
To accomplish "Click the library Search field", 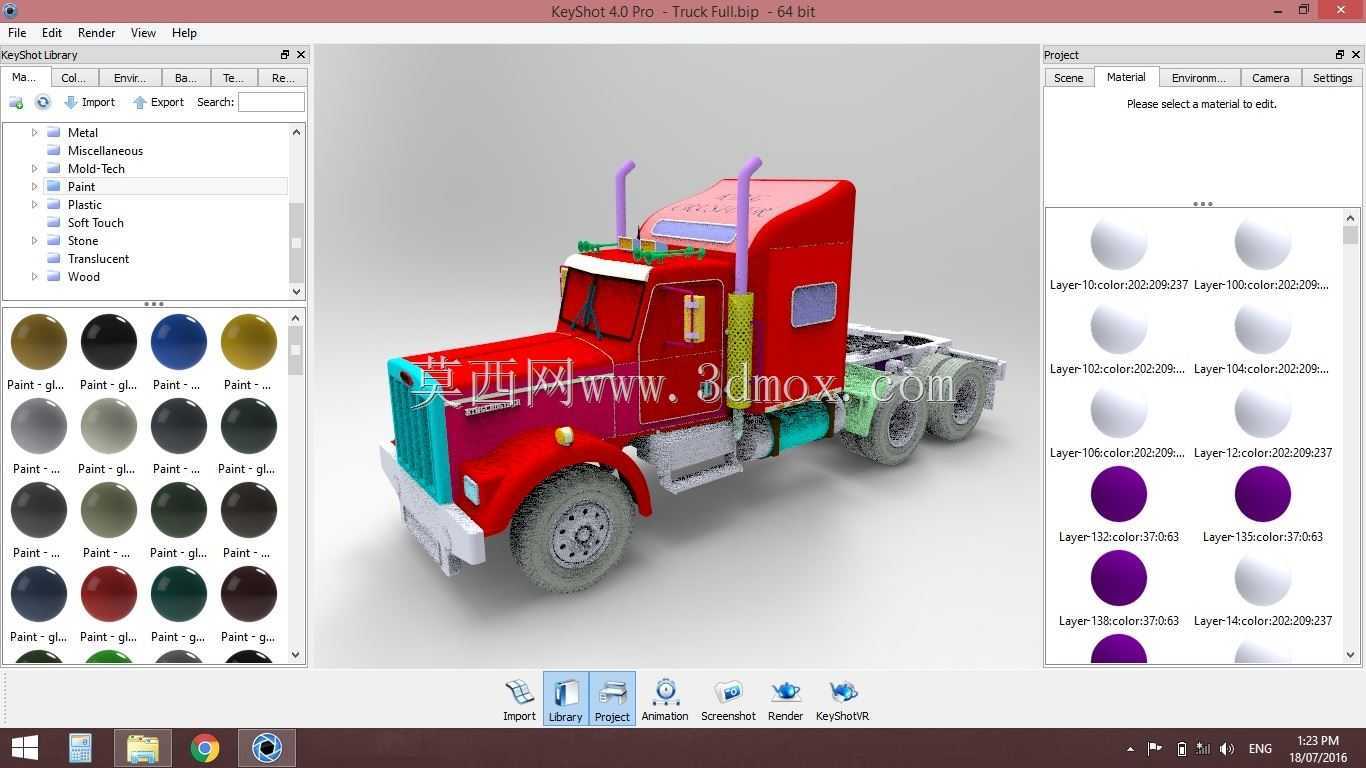I will point(271,102).
